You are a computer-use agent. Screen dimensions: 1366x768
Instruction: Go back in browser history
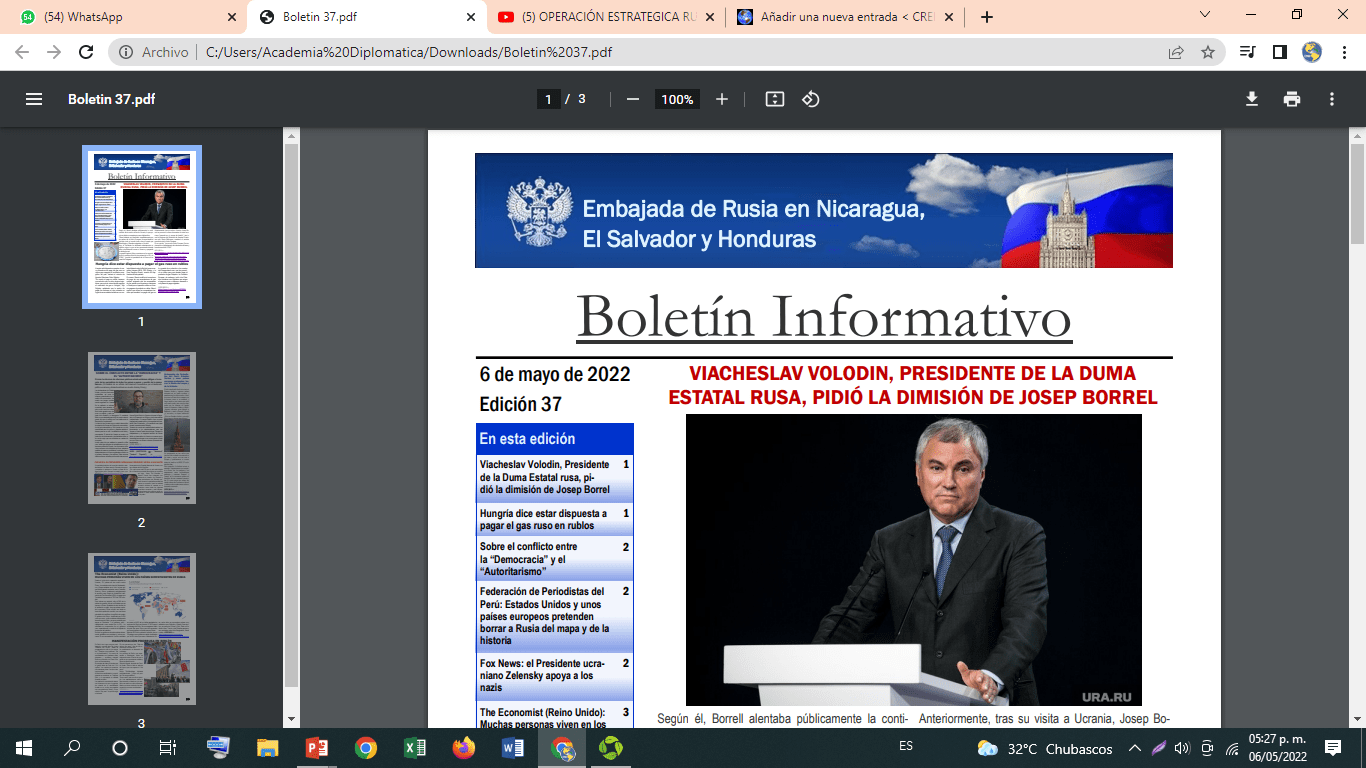pyautogui.click(x=22, y=52)
